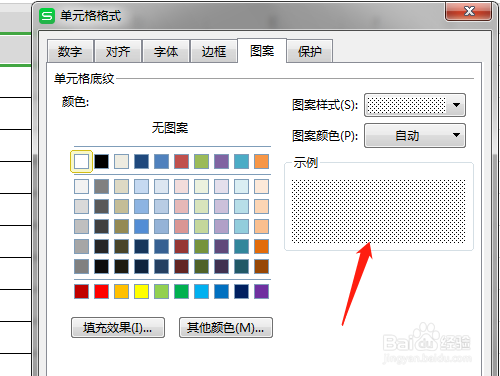Pick the brick red swatch in top row

[x=181, y=161]
